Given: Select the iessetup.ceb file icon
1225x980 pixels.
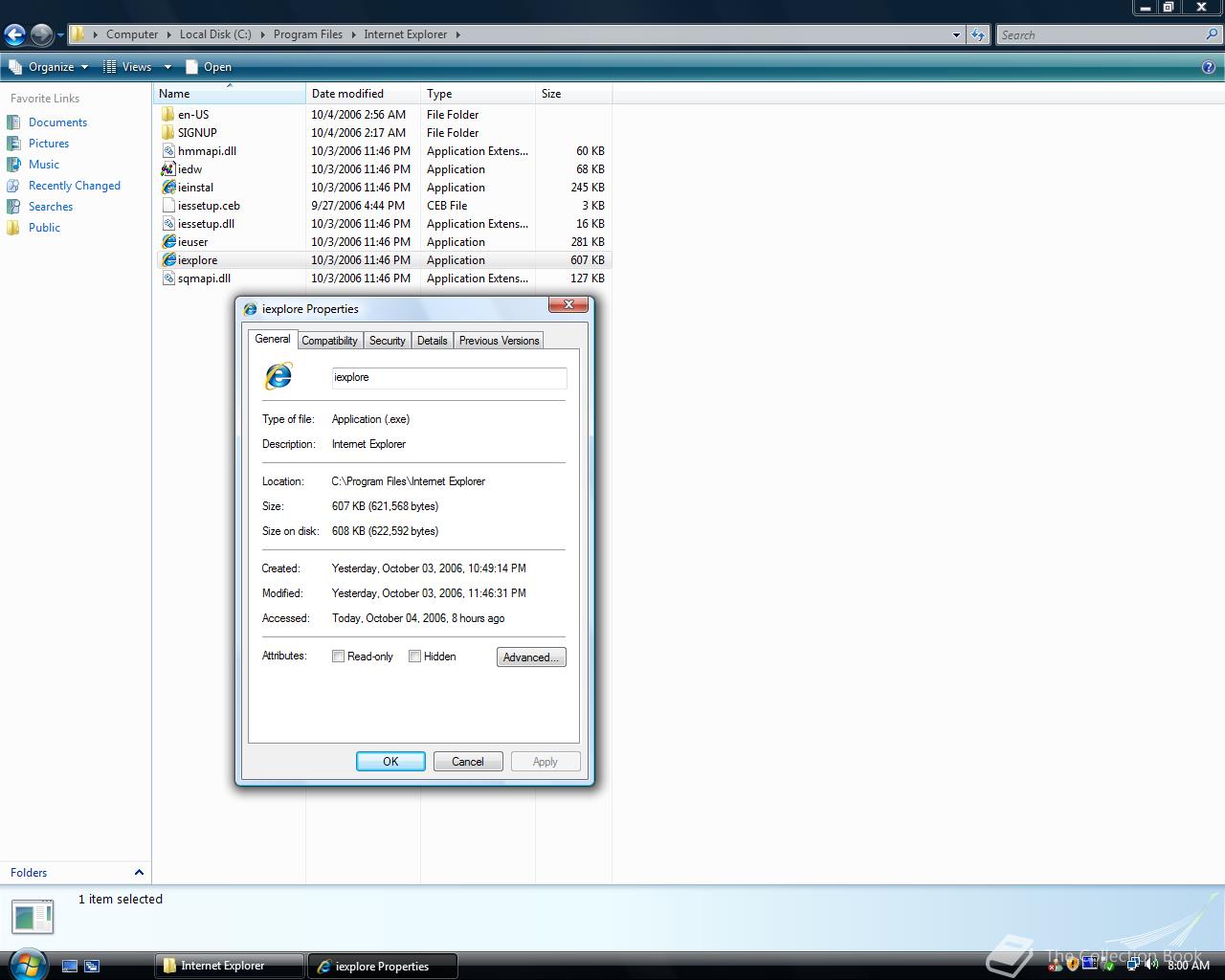Looking at the screenshot, I should click(x=168, y=205).
